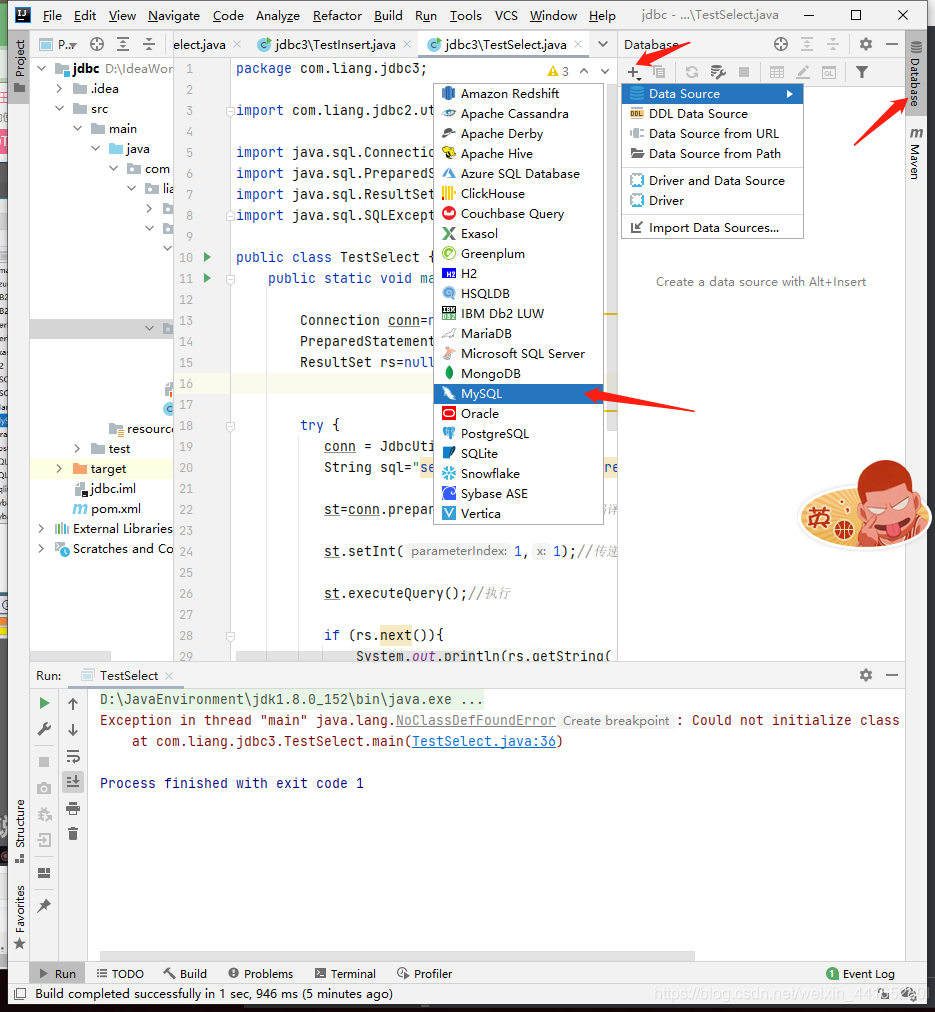Screen dimensions: 935x1012
Task: Click the Filter funnel icon in Database toolbar
Action: pos(861,72)
